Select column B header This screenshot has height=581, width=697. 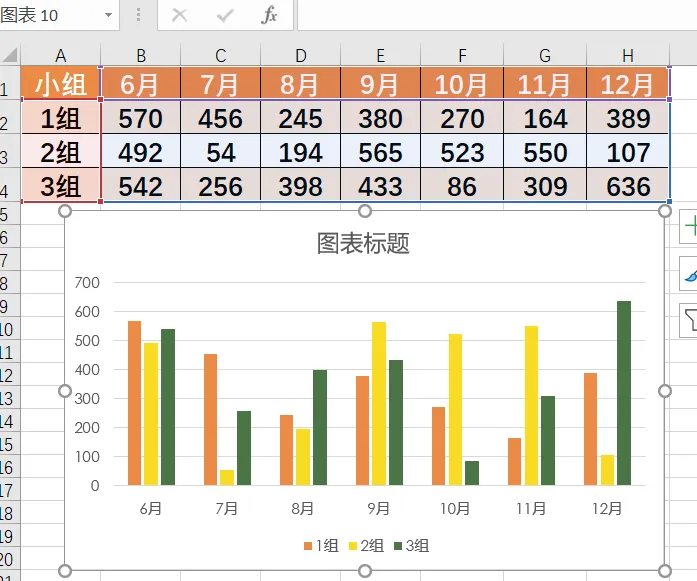tap(141, 56)
